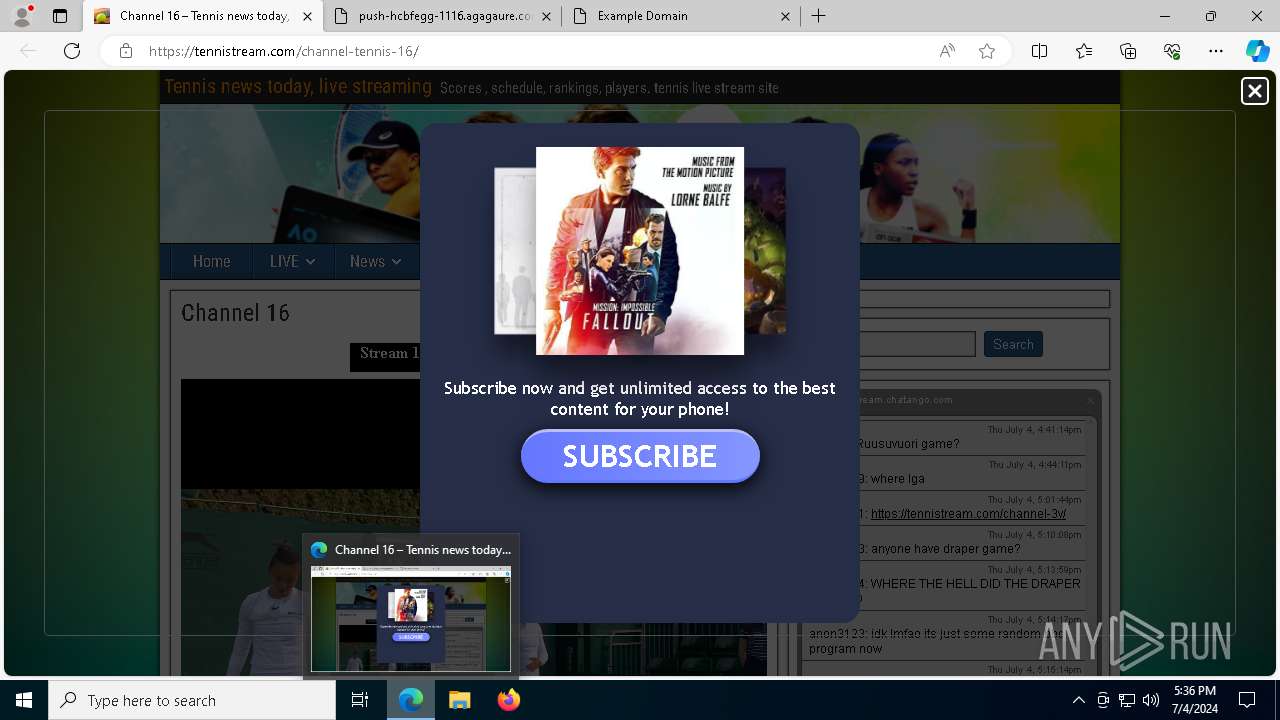Close the Example Domain tab
Image resolution: width=1280 pixels, height=720 pixels.
[785, 16]
